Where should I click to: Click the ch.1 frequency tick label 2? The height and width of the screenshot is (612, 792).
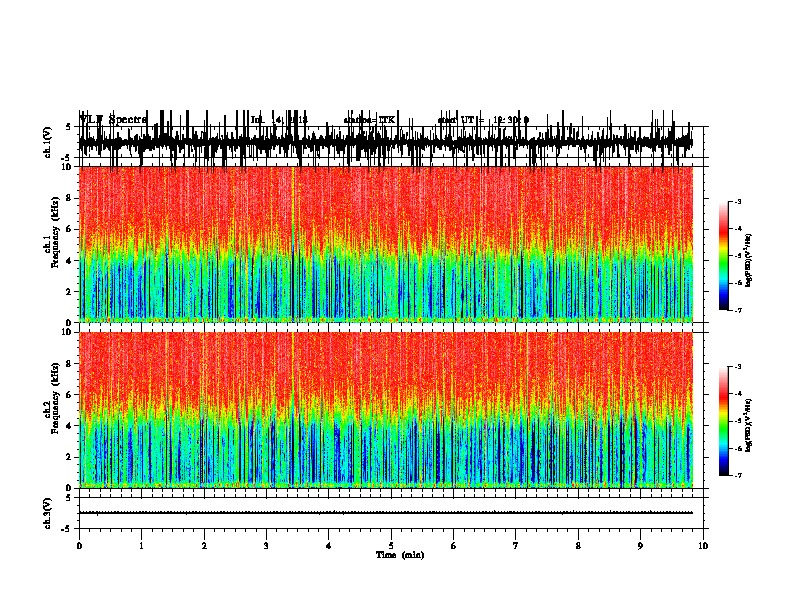[x=70, y=292]
